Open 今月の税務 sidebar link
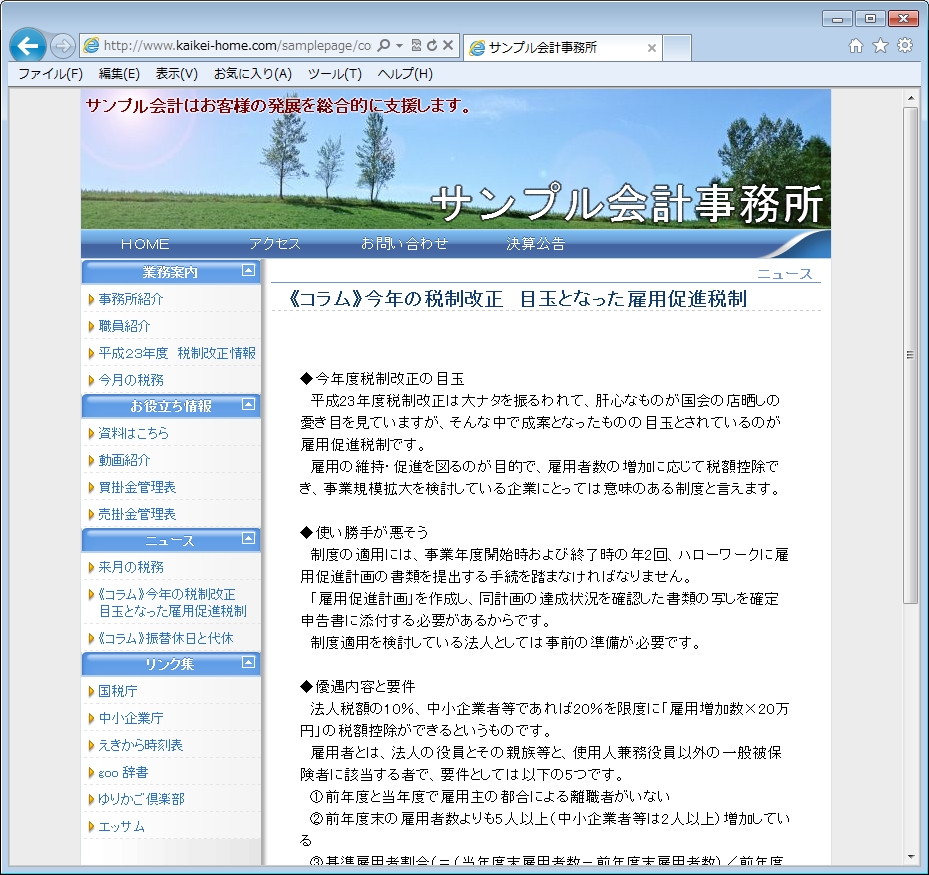The height and width of the screenshot is (875, 929). click(x=130, y=380)
